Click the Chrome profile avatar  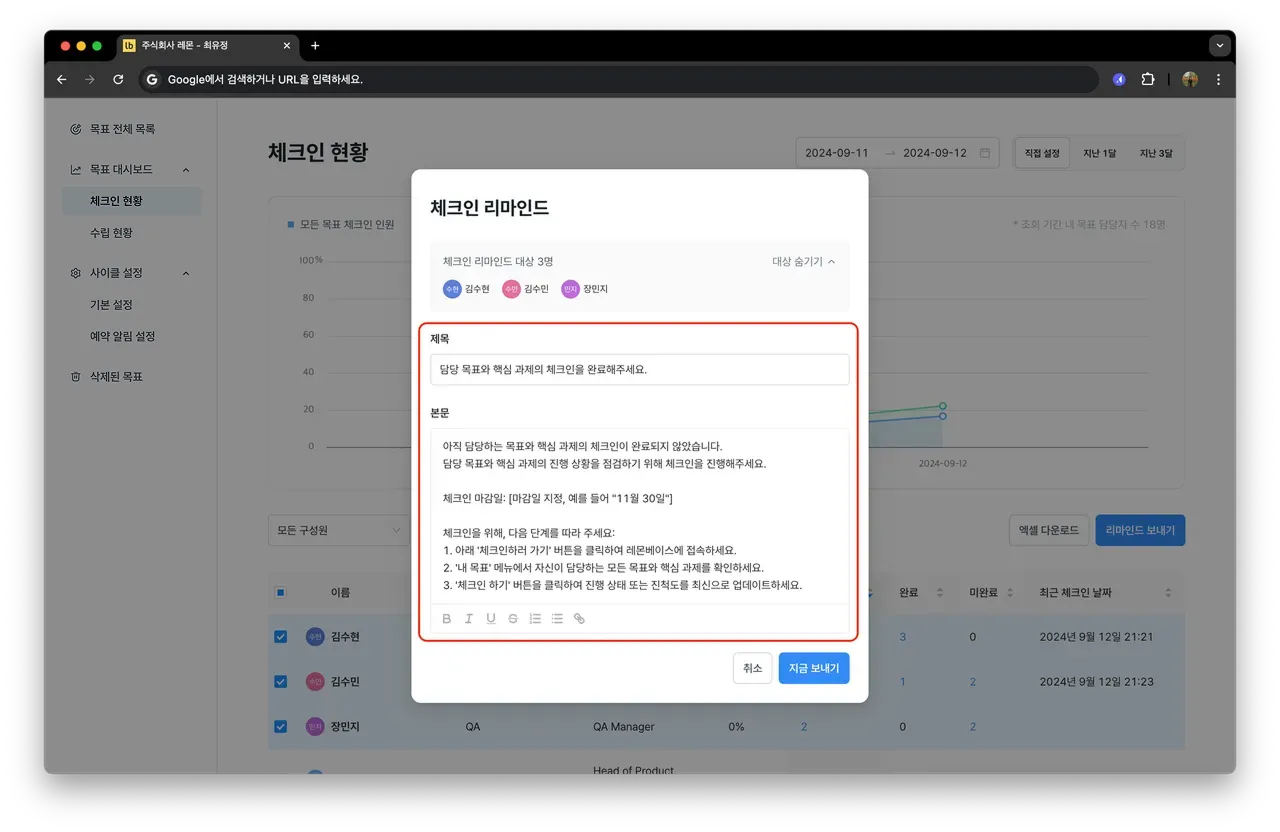pyautogui.click(x=1190, y=79)
